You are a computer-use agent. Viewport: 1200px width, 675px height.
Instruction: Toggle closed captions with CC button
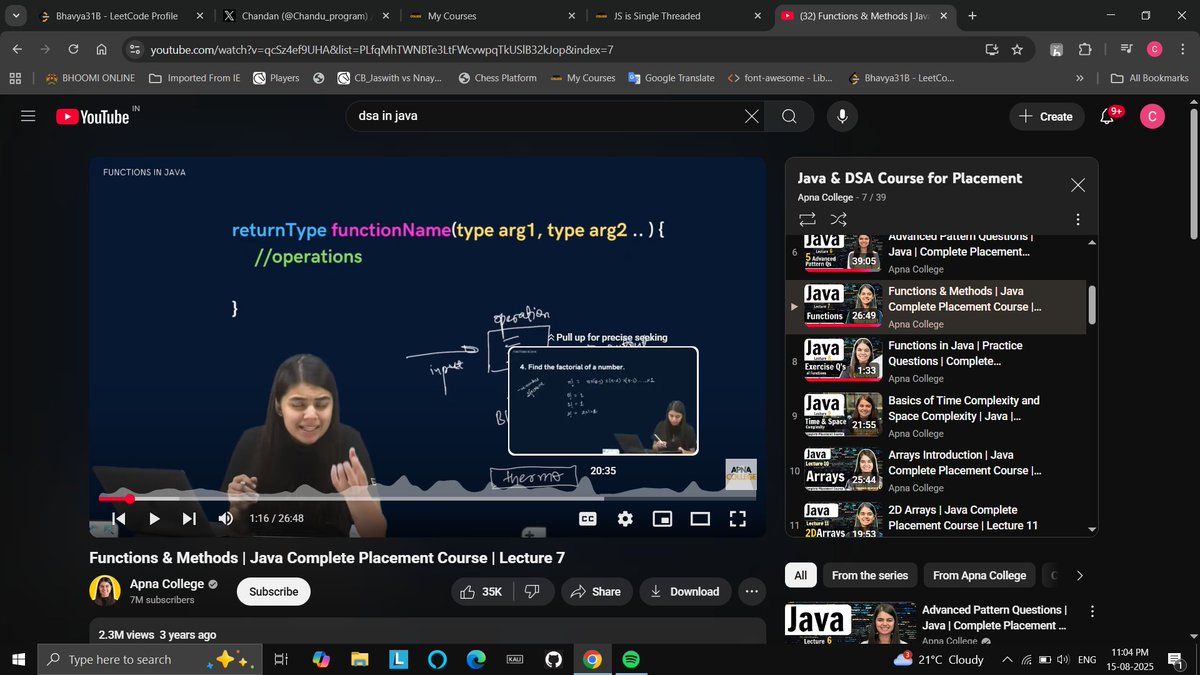pyautogui.click(x=588, y=518)
